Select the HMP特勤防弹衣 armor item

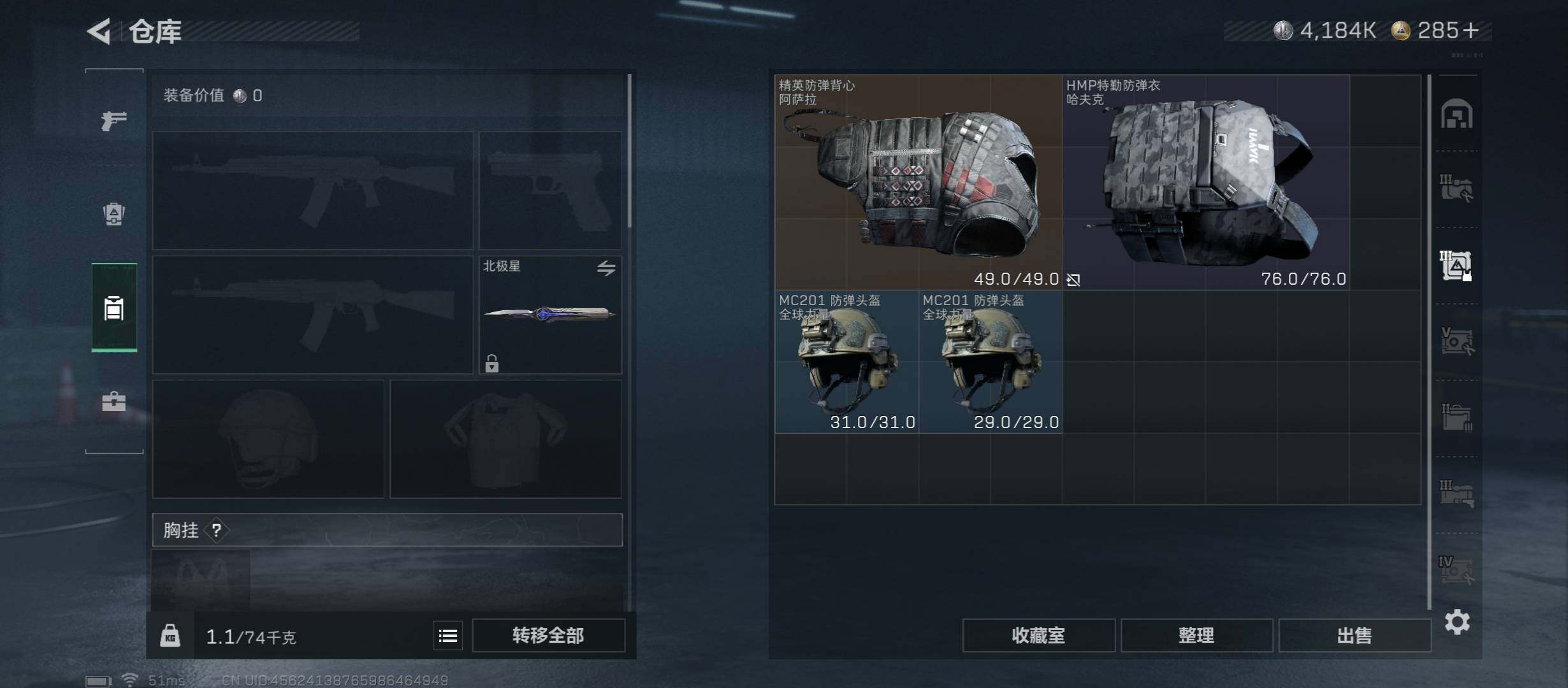[x=1207, y=182]
